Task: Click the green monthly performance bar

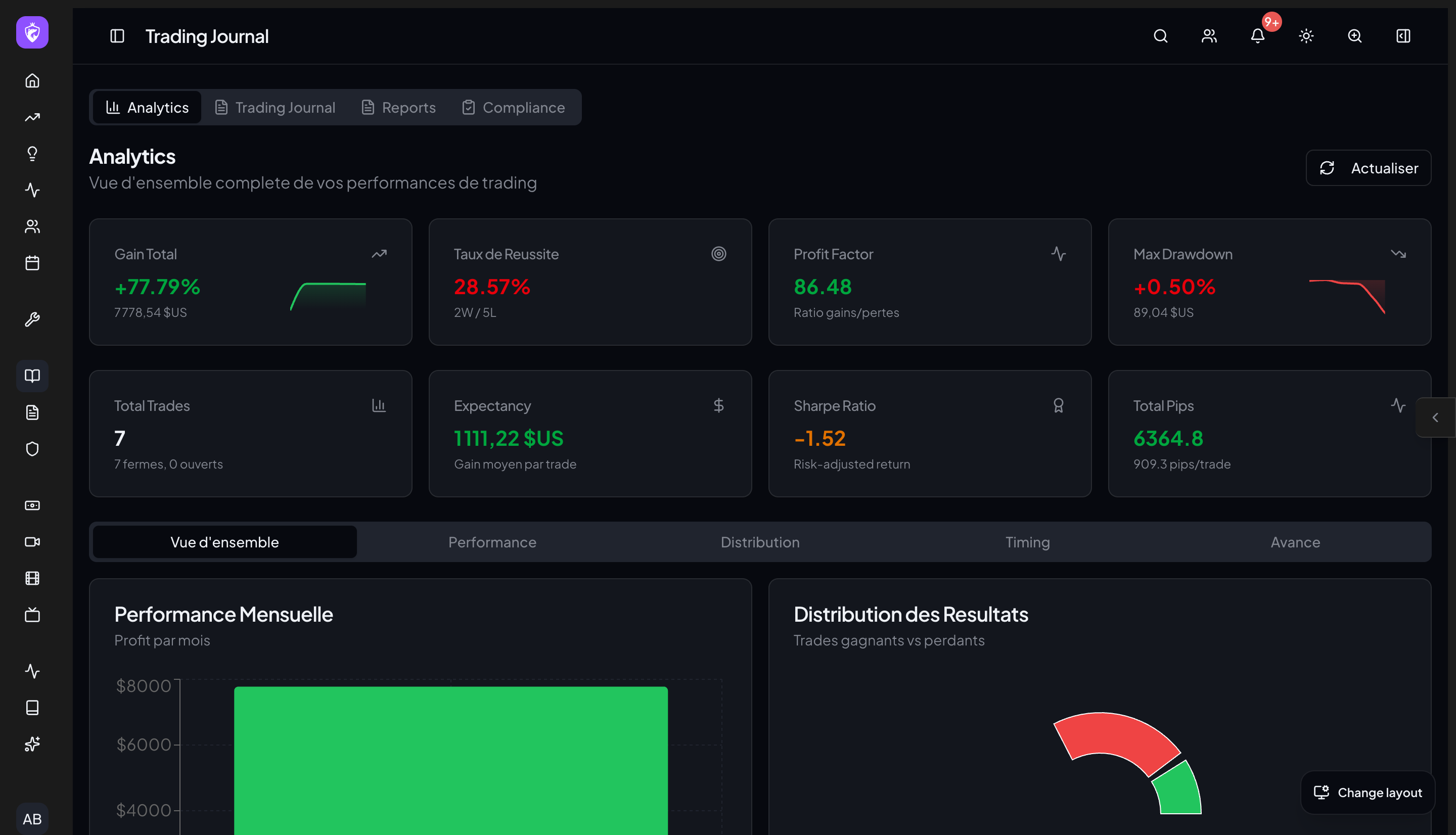Action: click(x=451, y=760)
